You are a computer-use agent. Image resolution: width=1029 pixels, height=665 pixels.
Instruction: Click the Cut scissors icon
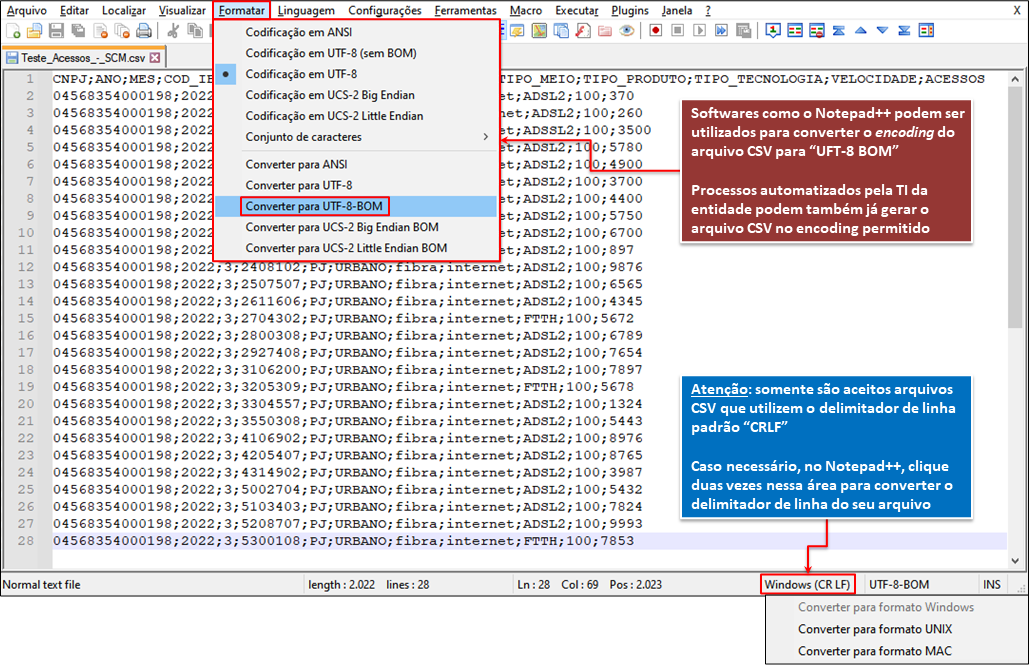click(172, 31)
